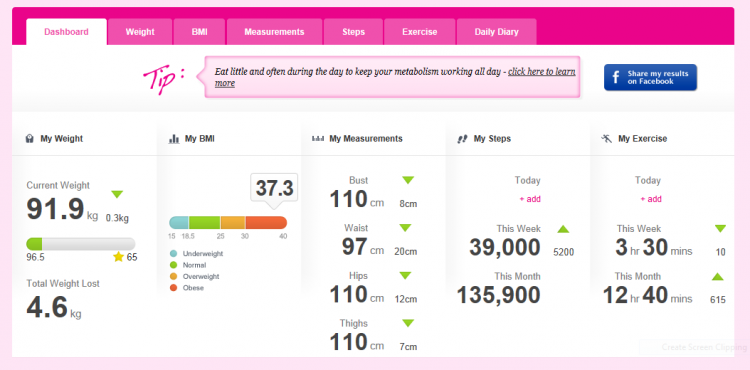Go to the Steps tab
The height and width of the screenshot is (370, 750).
[353, 32]
